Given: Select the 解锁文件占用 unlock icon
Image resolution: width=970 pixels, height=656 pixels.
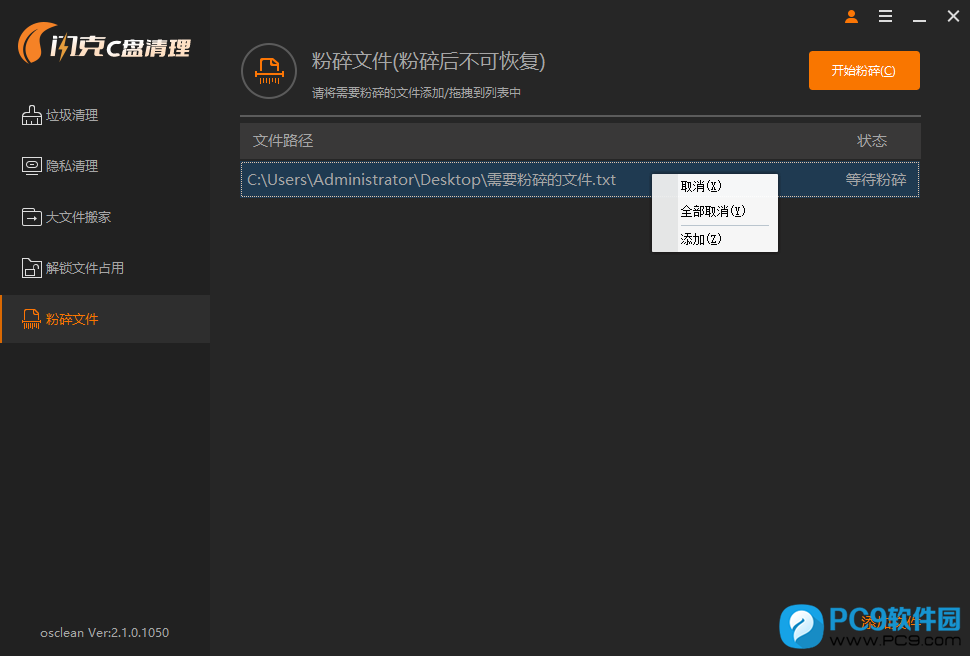Looking at the screenshot, I should 32,268.
